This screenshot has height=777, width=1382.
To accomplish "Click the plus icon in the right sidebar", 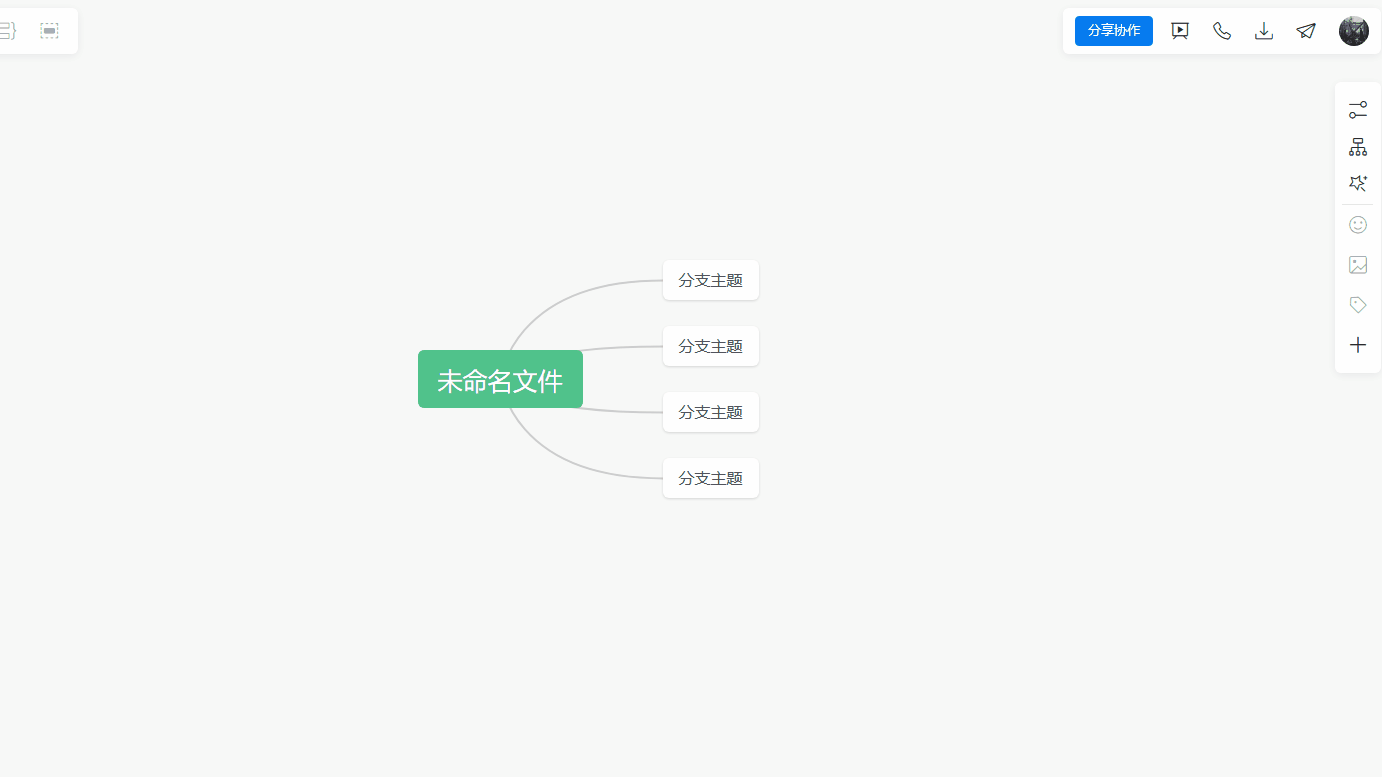I will click(1357, 345).
